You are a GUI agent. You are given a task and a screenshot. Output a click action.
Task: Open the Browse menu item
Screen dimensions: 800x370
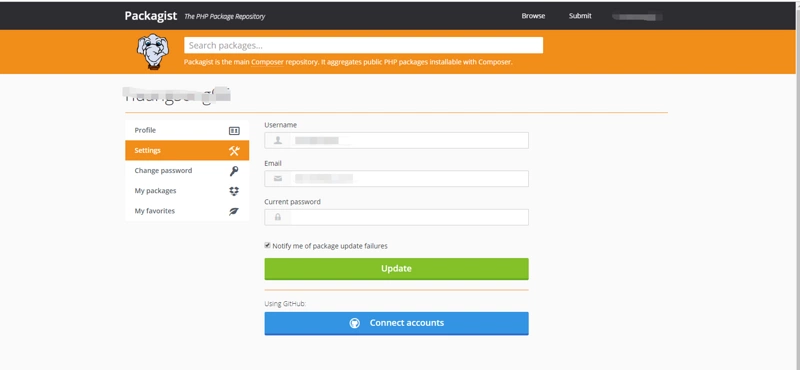(533, 16)
